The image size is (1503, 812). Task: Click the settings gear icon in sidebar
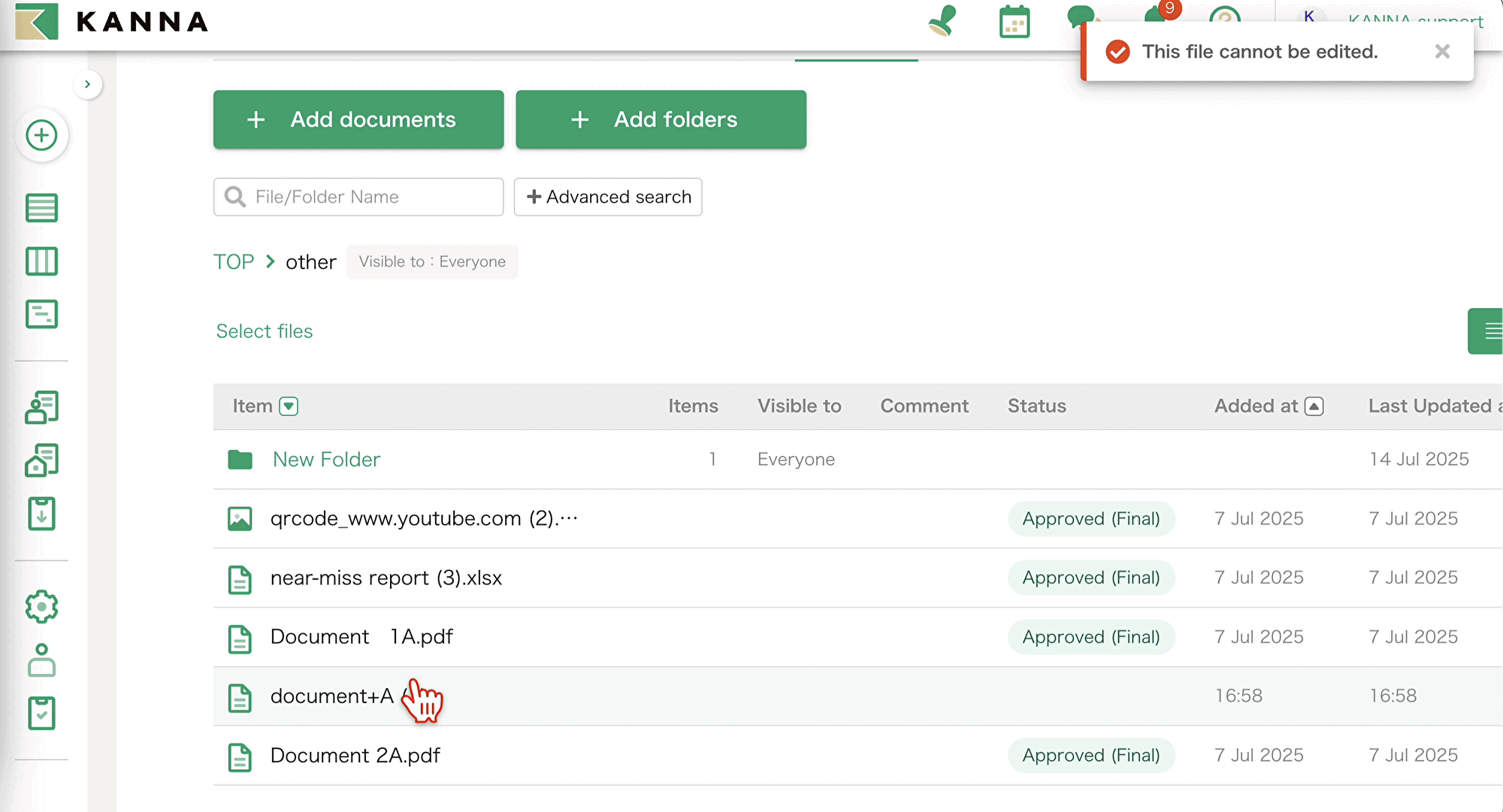point(41,606)
